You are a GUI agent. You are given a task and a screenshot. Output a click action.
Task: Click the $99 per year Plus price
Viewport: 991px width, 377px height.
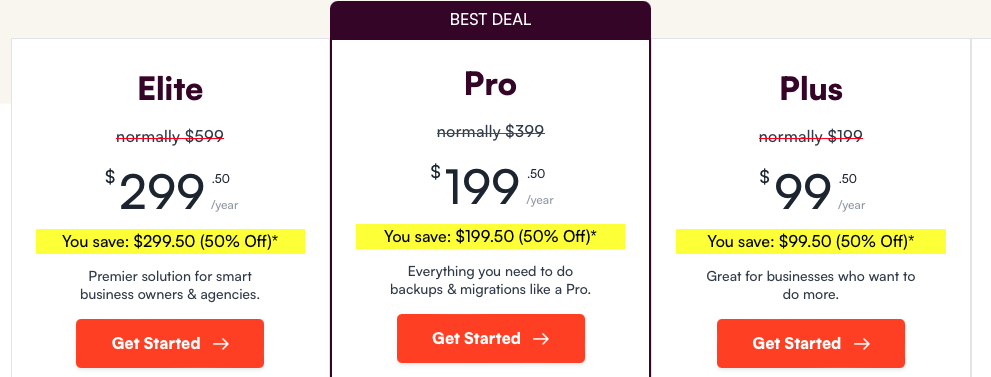[x=812, y=191]
